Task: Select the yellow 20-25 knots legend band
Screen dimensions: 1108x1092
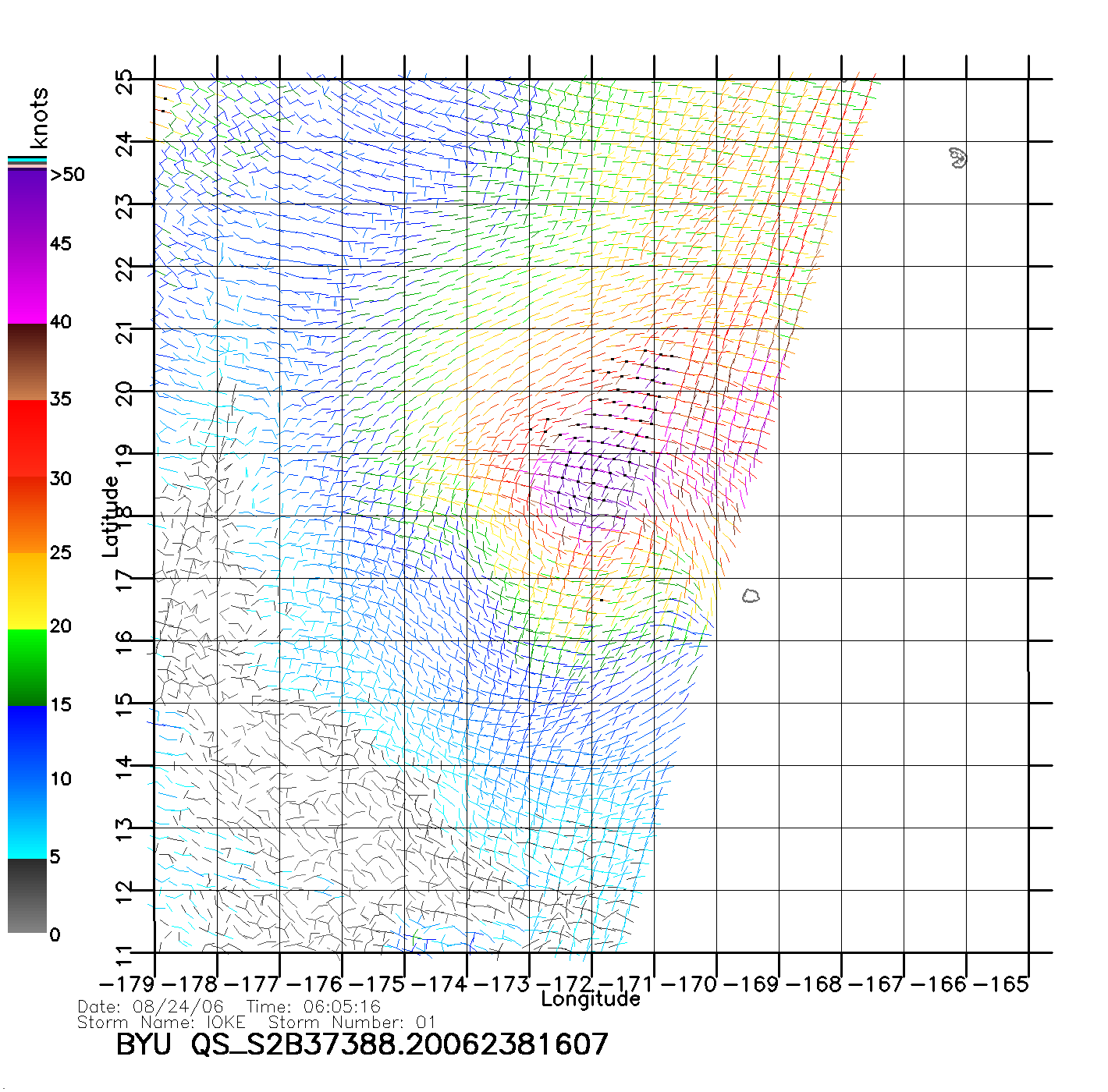Action: (x=27, y=590)
